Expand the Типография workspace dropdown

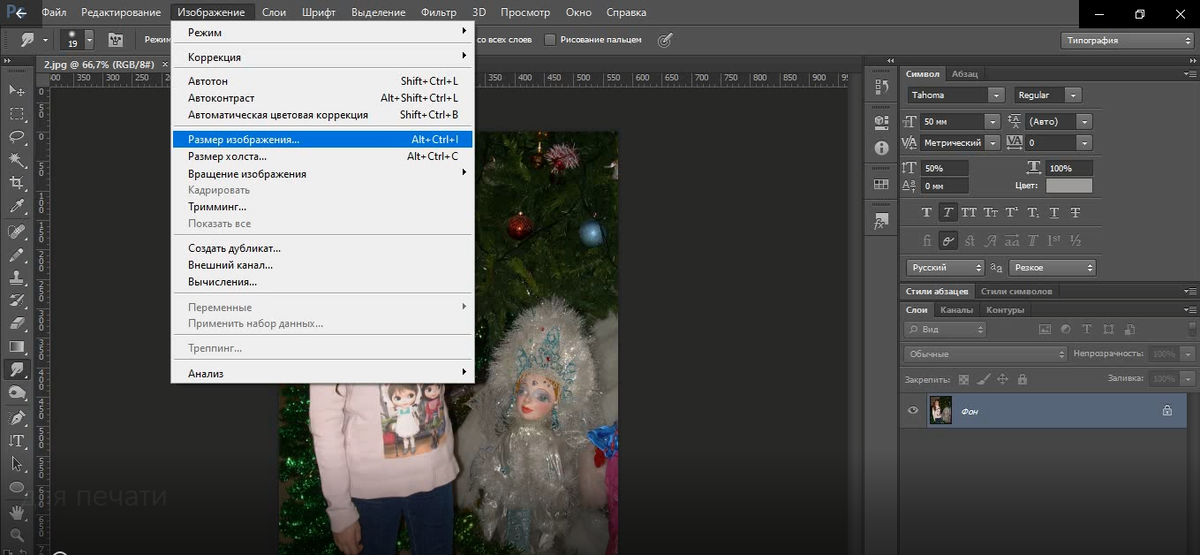[x=1127, y=41]
